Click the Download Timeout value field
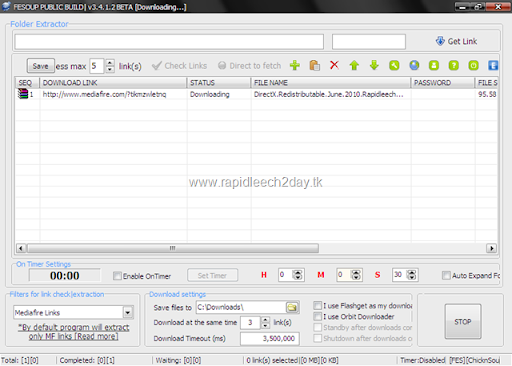Screen dimensions: 512x366 [x=270, y=338]
